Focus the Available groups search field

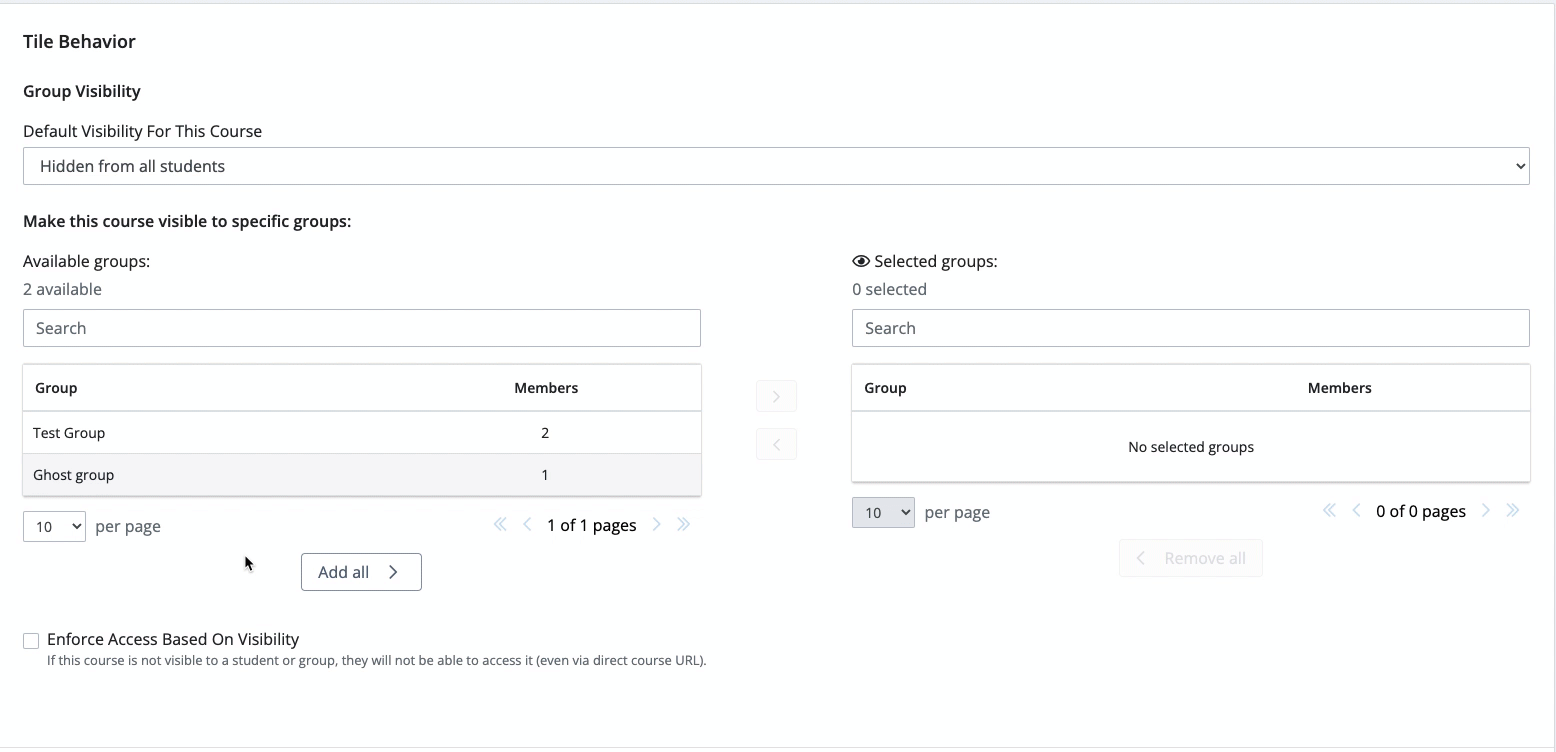361,328
